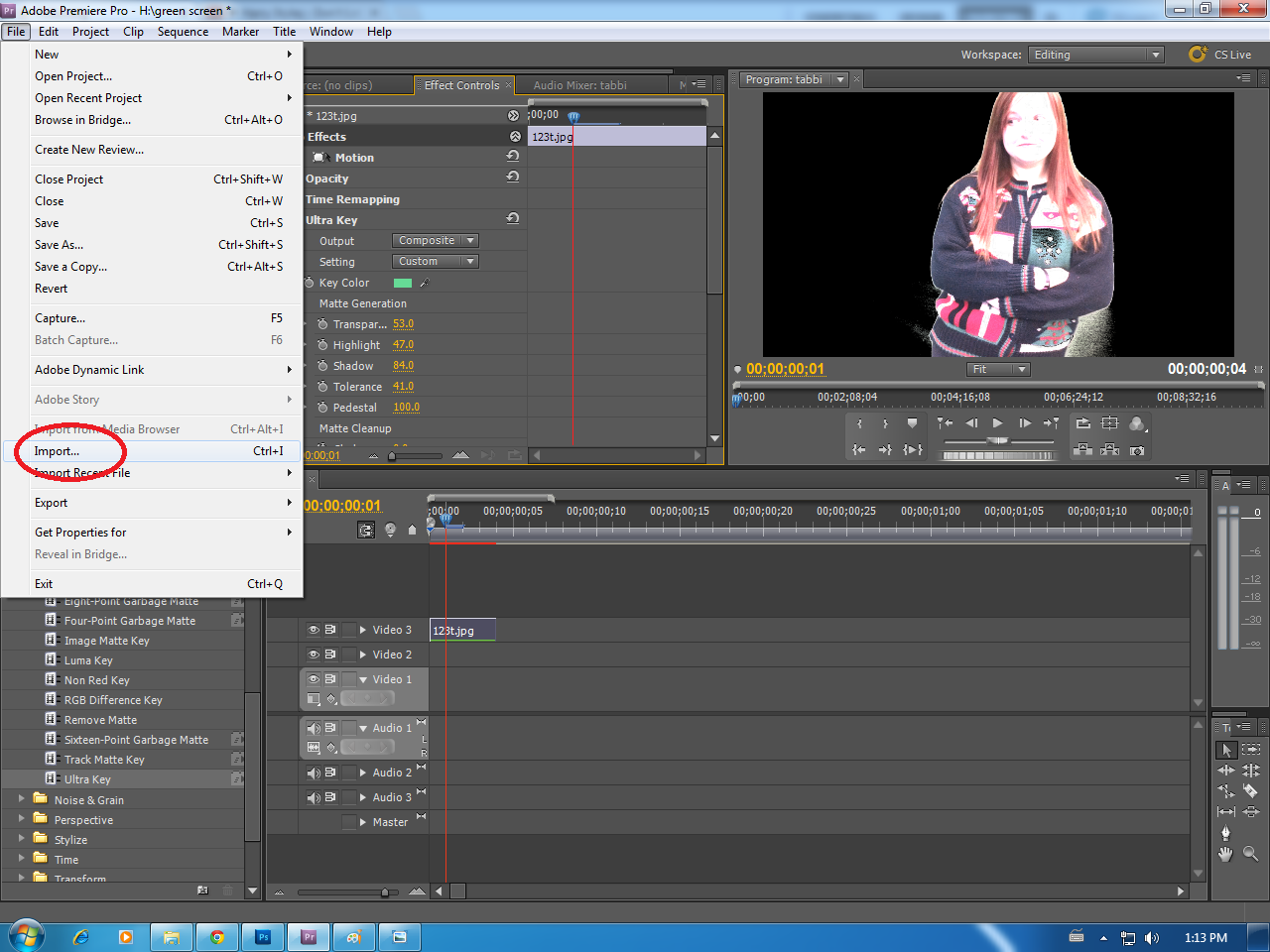The image size is (1270, 952).
Task: Play the Program monitor
Action: click(x=998, y=423)
